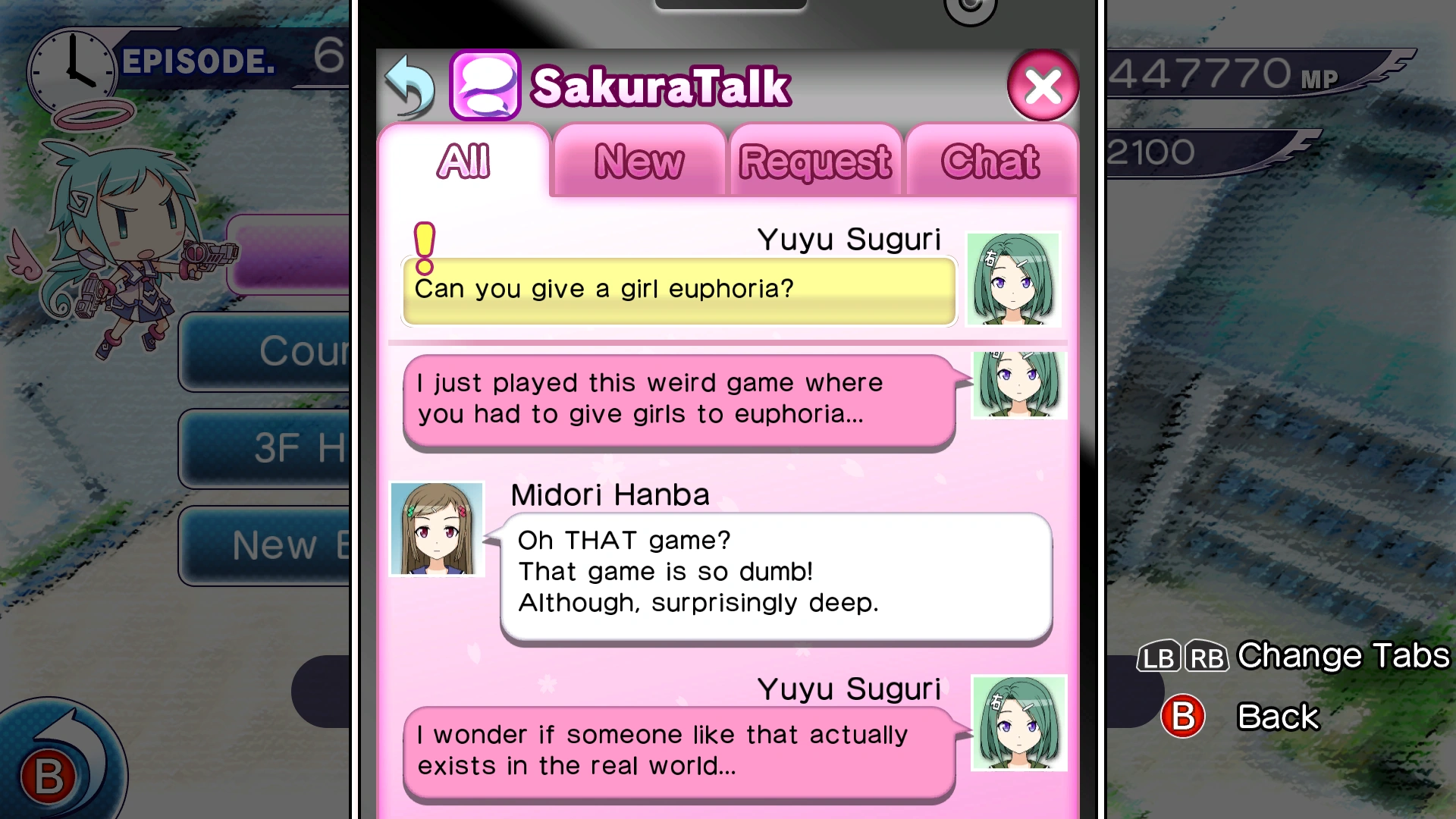The width and height of the screenshot is (1456, 819).
Task: Click the SakuraTalk speech bubble icon
Action: [x=485, y=86]
